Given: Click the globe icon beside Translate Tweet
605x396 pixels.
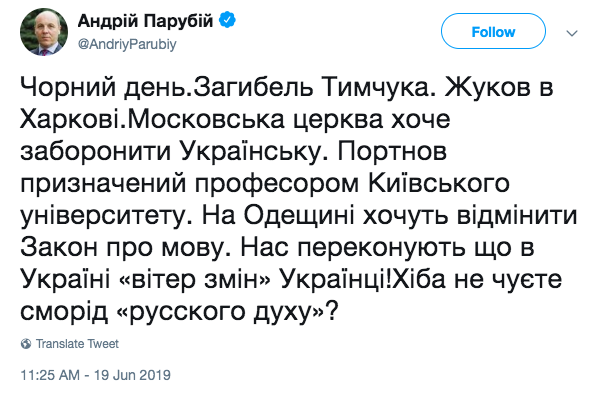Looking at the screenshot, I should (26, 344).
